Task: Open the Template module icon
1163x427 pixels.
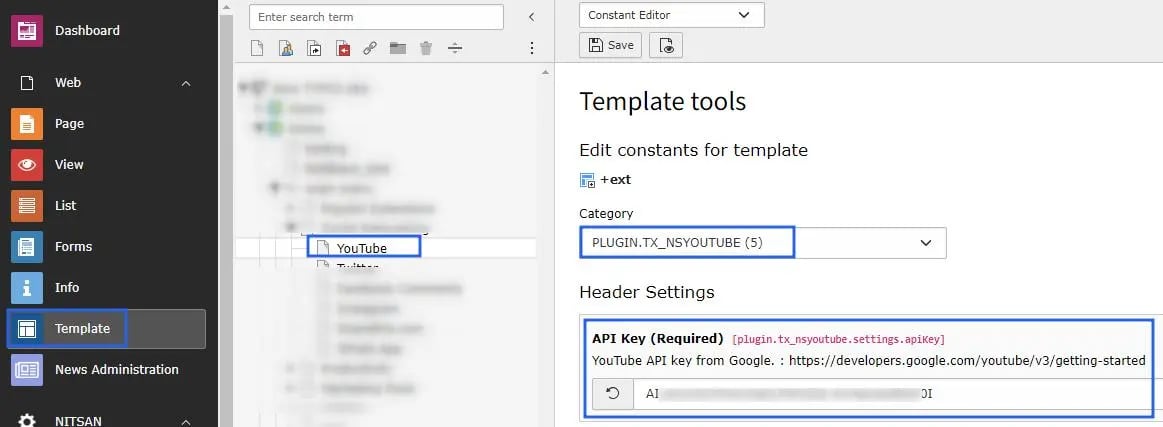Action: point(27,328)
